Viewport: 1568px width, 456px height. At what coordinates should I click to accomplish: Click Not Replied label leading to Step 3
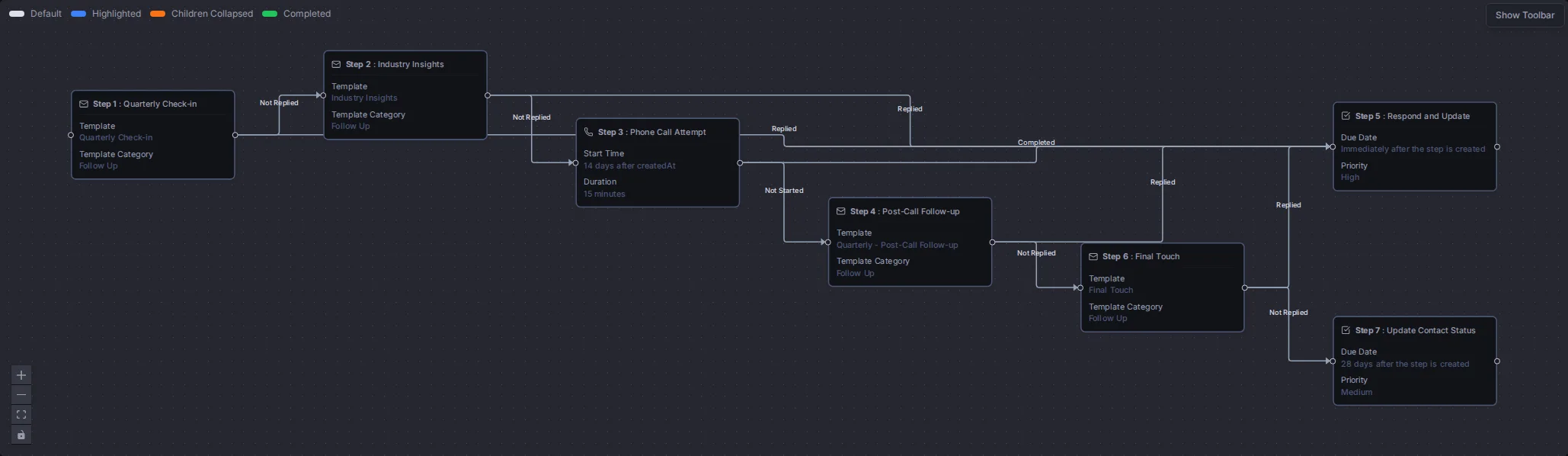[531, 117]
